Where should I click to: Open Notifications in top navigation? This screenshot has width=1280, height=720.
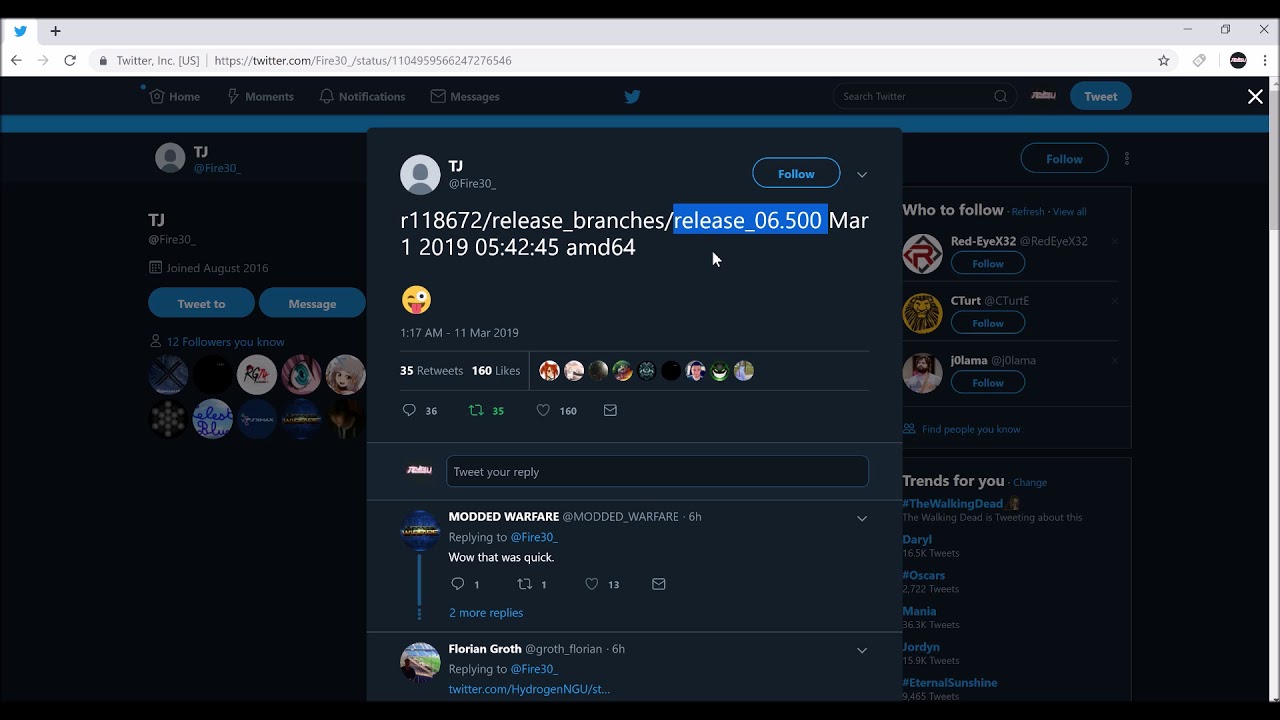[362, 97]
